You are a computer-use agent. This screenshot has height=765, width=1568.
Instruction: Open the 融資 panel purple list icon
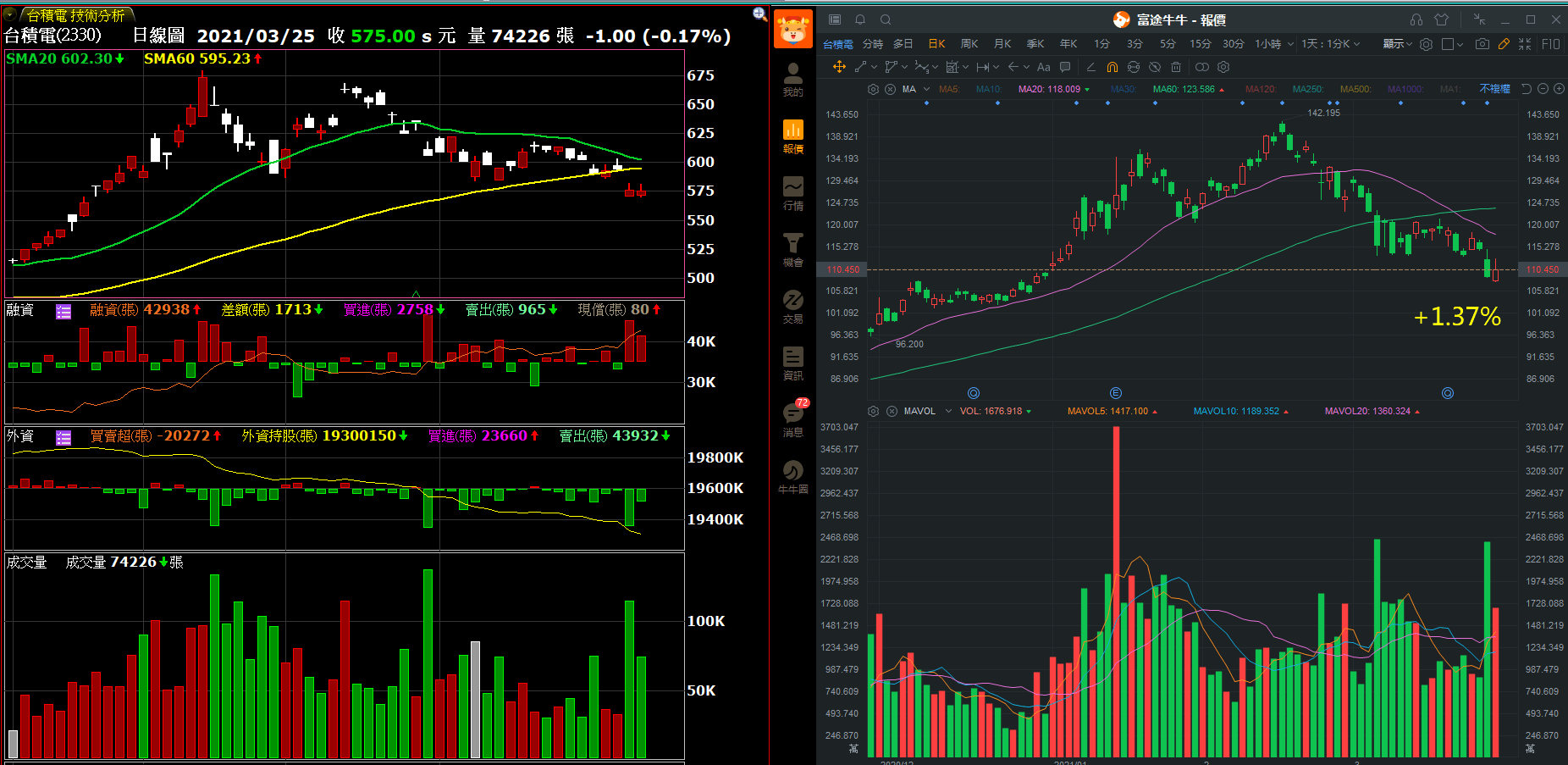[63, 312]
